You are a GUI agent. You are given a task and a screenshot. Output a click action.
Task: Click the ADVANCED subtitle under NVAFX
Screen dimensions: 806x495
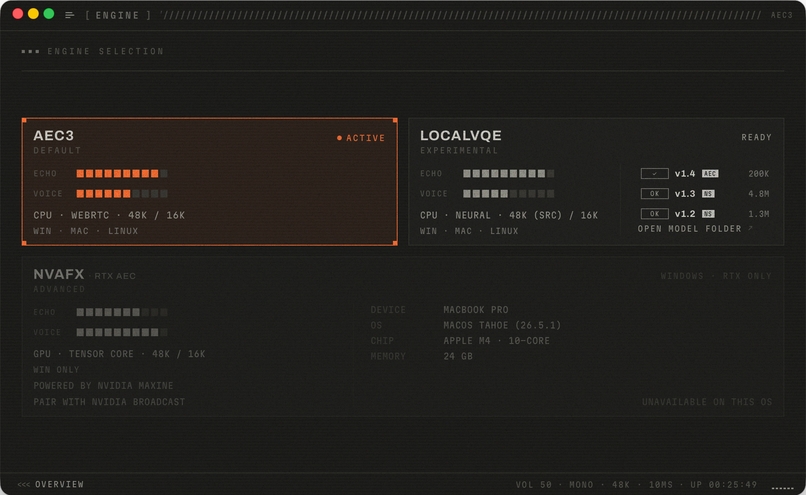[59, 289]
